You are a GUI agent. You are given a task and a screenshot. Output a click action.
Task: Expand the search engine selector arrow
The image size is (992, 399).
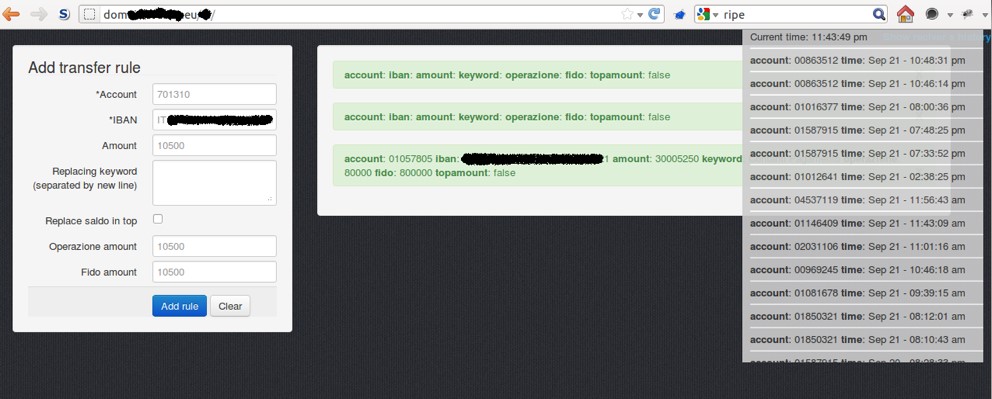716,15
